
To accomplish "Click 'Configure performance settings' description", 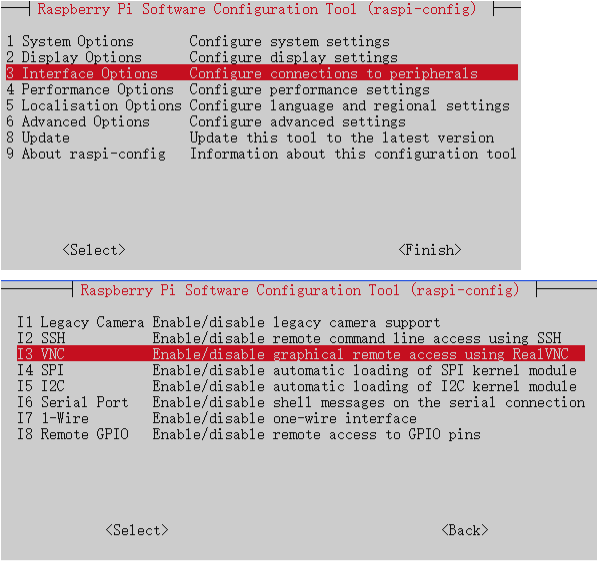I will click(310, 89).
